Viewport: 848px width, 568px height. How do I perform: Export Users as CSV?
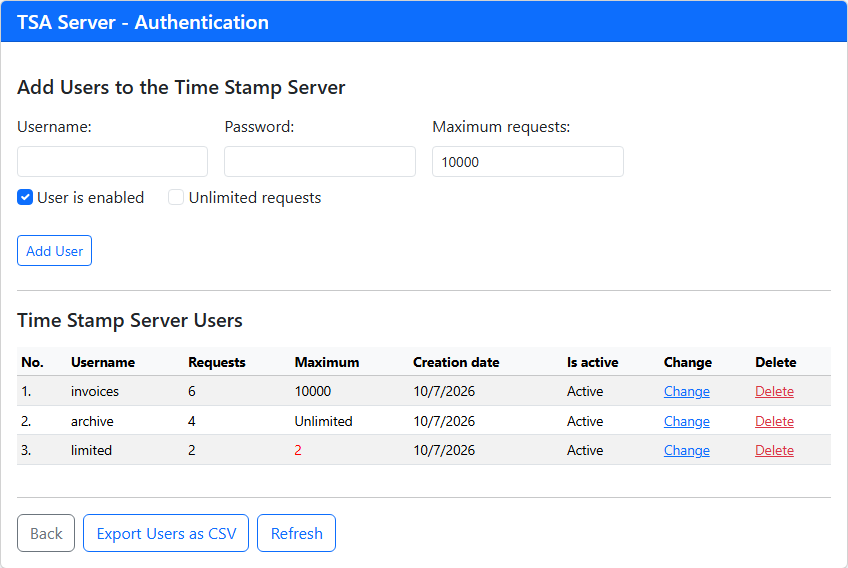(x=166, y=533)
